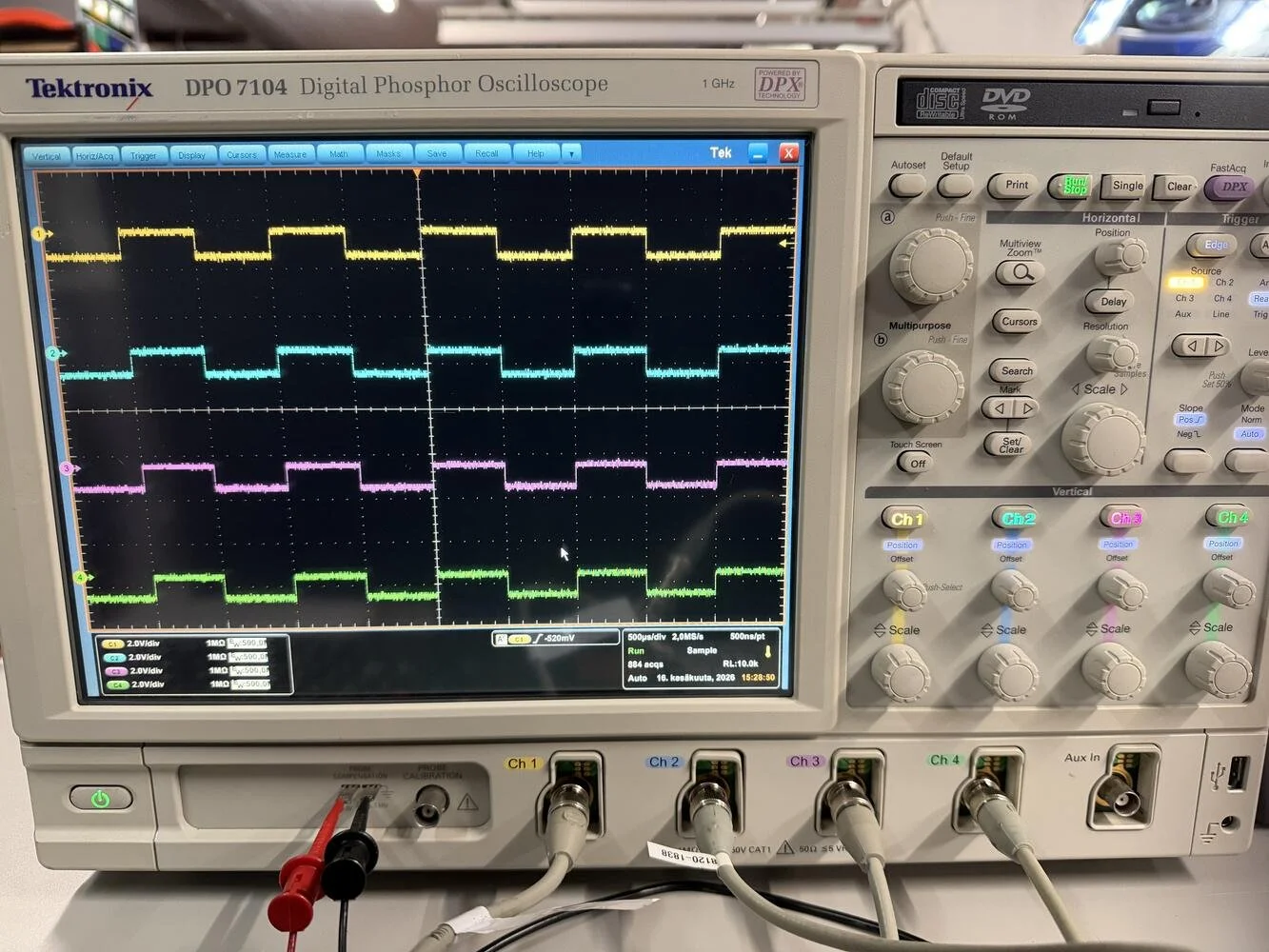The image size is (1269, 952).
Task: Push the front-panel Cursors button
Action: [x=1019, y=322]
